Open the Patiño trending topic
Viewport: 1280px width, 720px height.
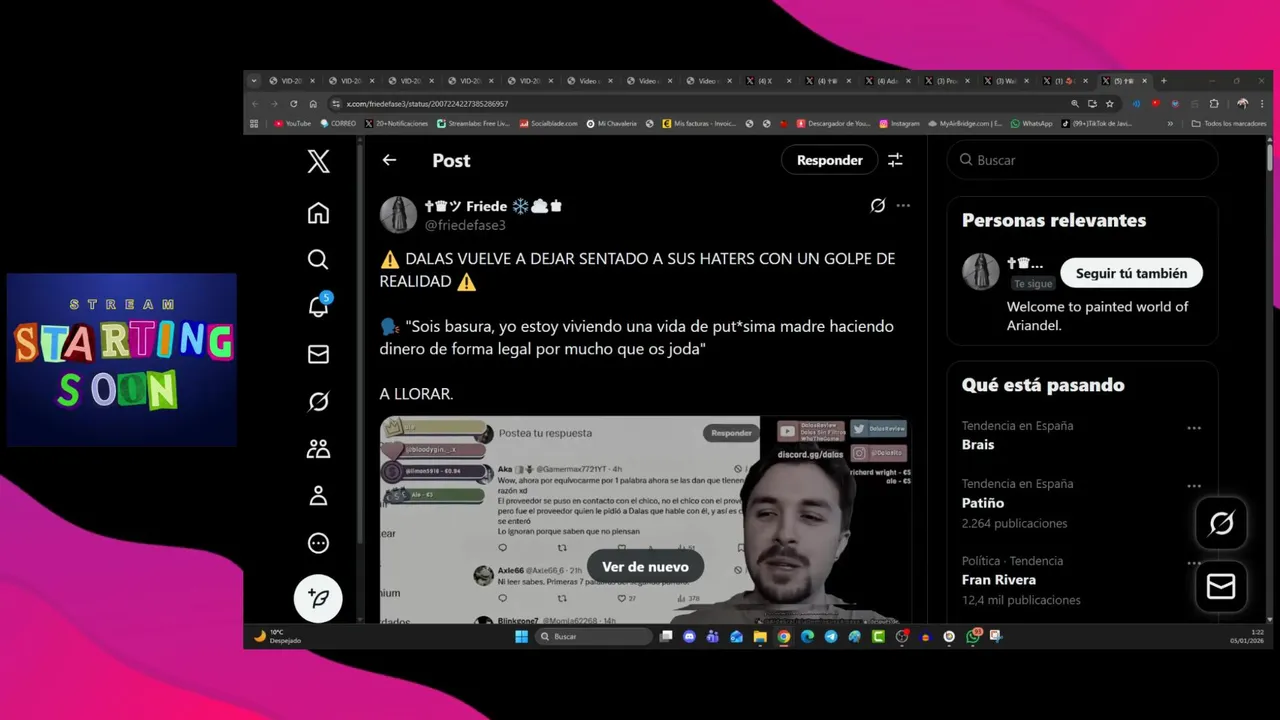(x=983, y=502)
